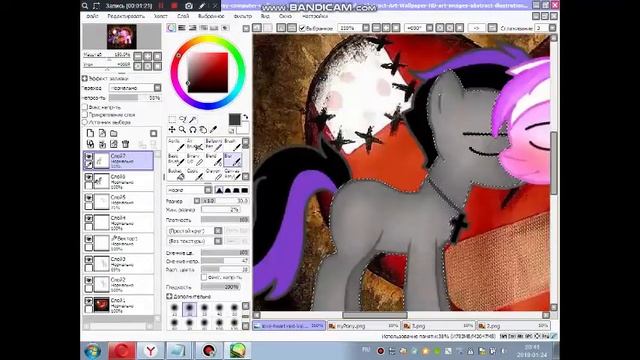Screen dimensions: 640x360
Task: Select the rectangular selection tool
Action: tap(172, 119)
